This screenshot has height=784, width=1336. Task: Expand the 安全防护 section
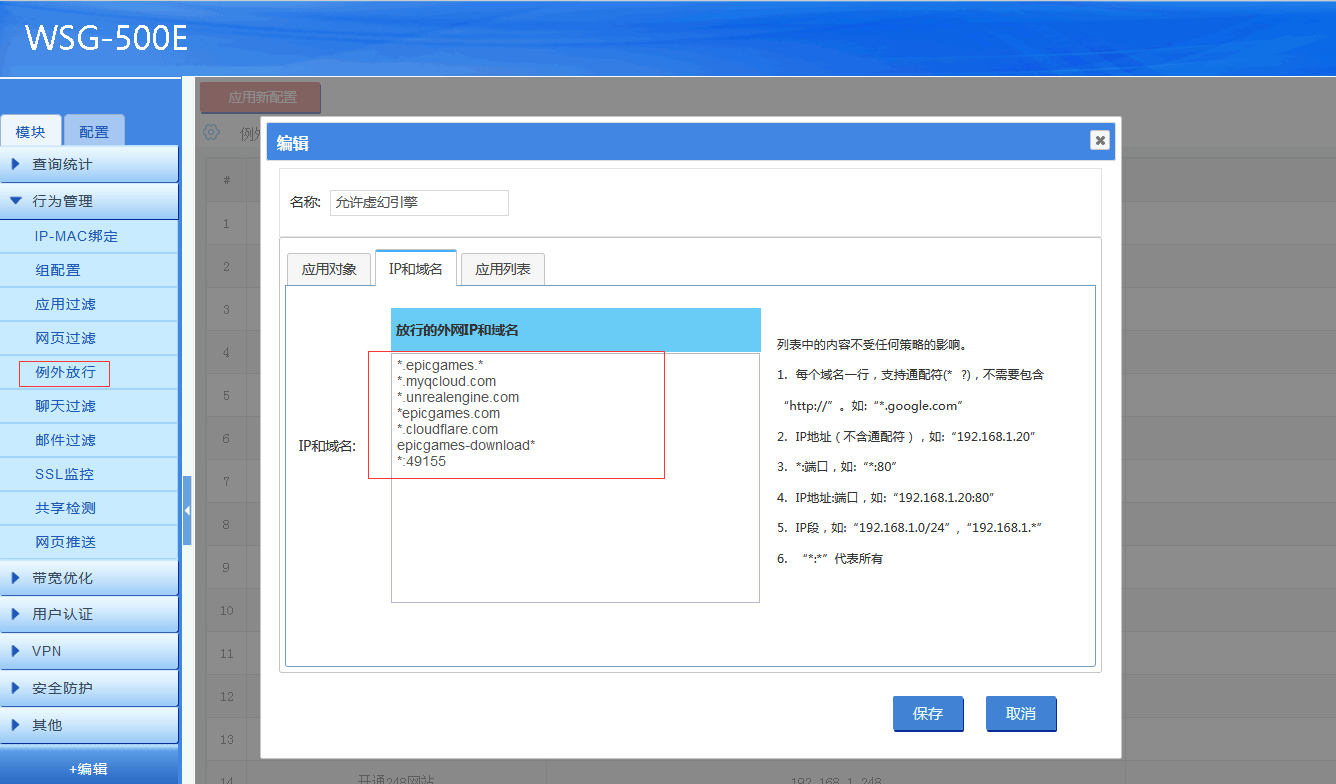click(x=89, y=688)
